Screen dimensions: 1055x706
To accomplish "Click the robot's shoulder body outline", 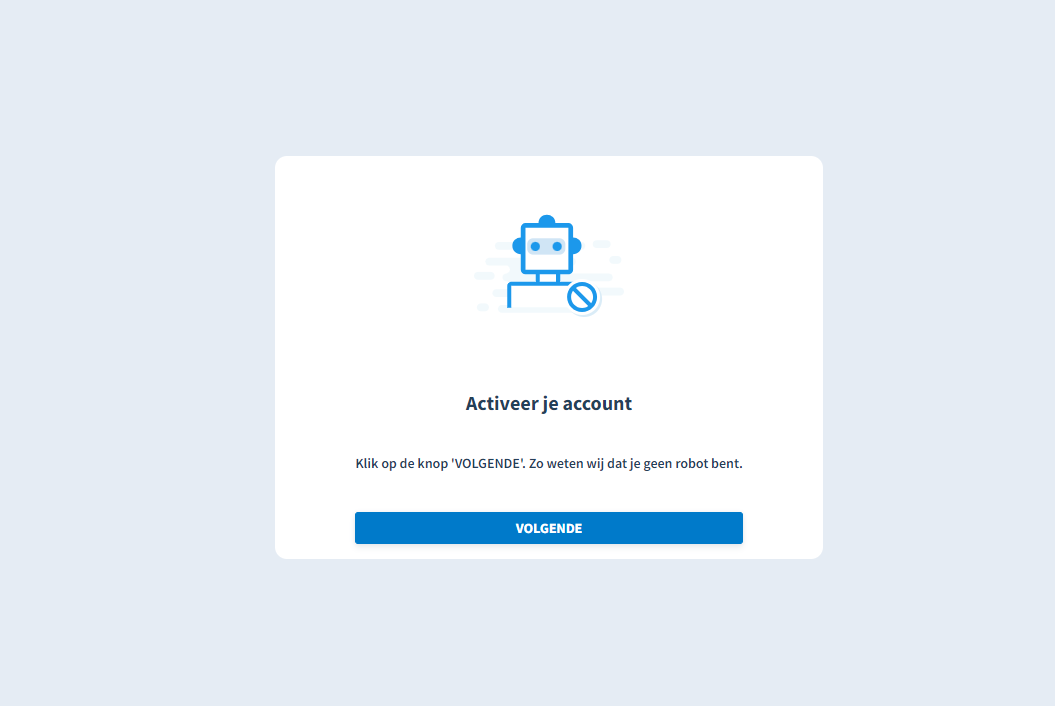I will [538, 295].
